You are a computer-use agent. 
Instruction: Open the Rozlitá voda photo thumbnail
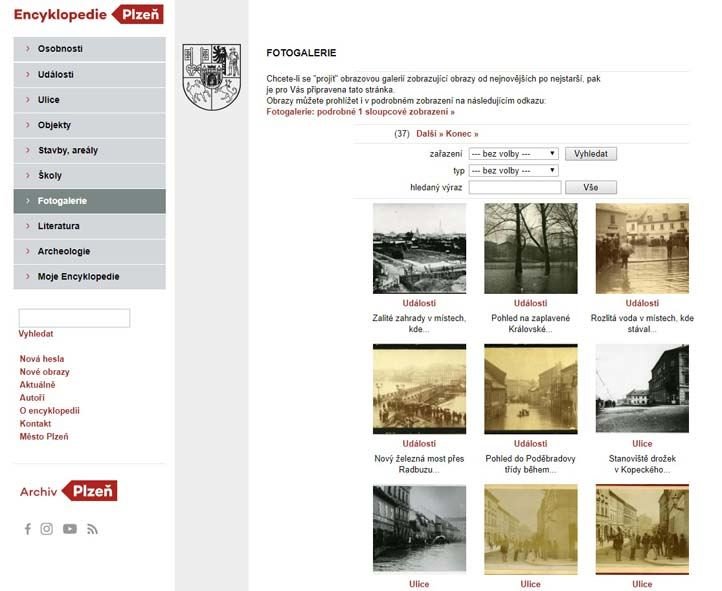coord(642,249)
